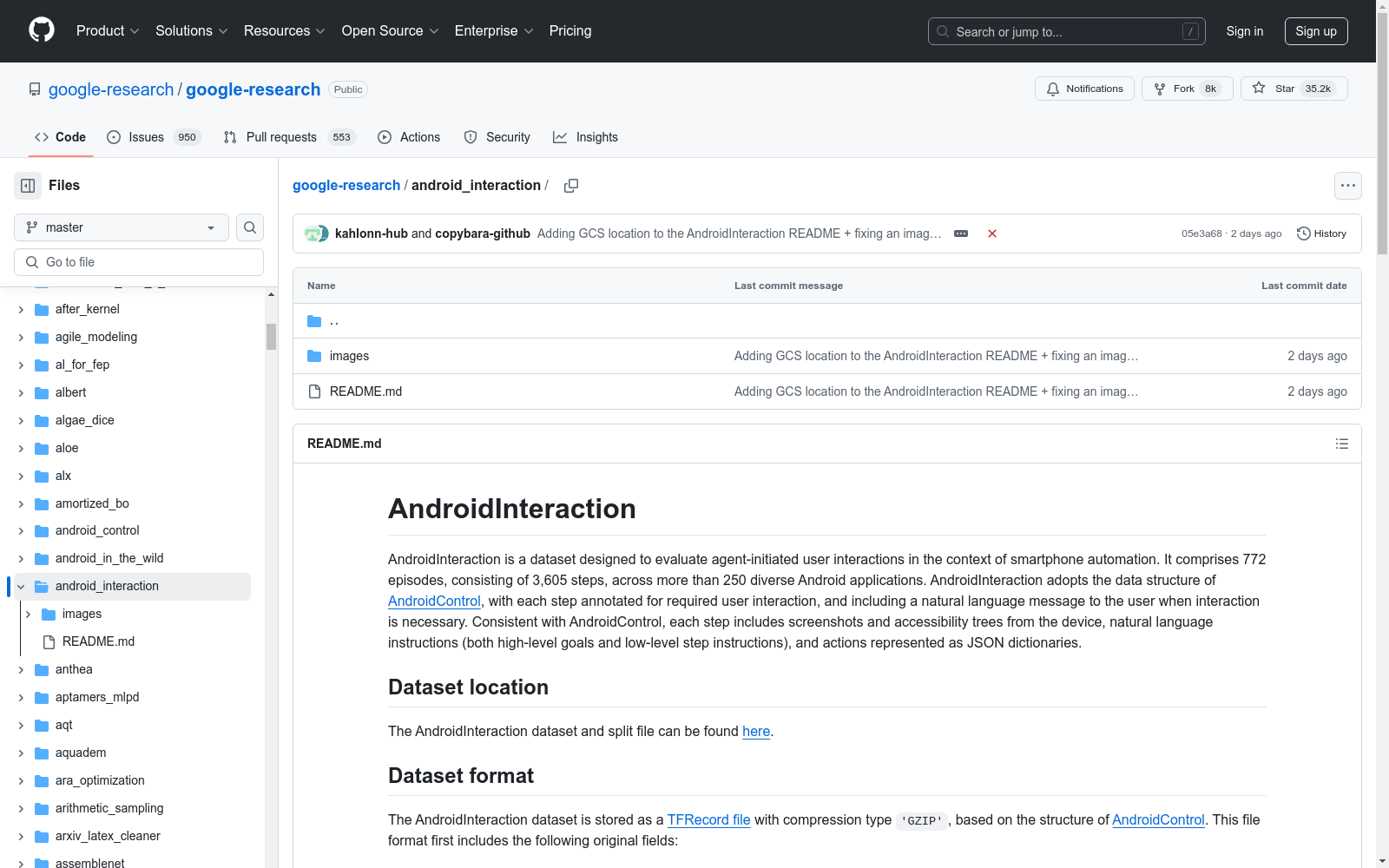
Task: Search files using the magnifier button
Action: click(250, 227)
